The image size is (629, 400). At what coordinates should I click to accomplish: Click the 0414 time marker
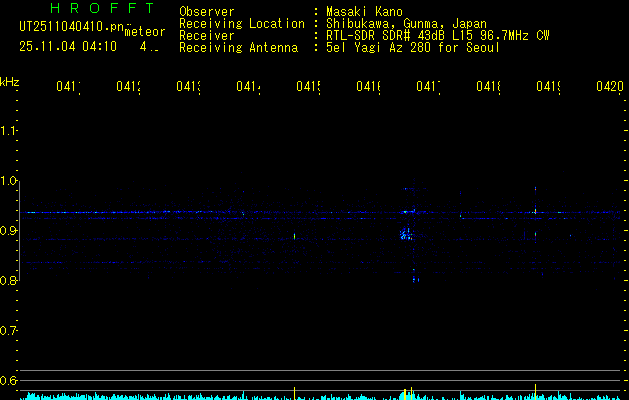coord(248,86)
